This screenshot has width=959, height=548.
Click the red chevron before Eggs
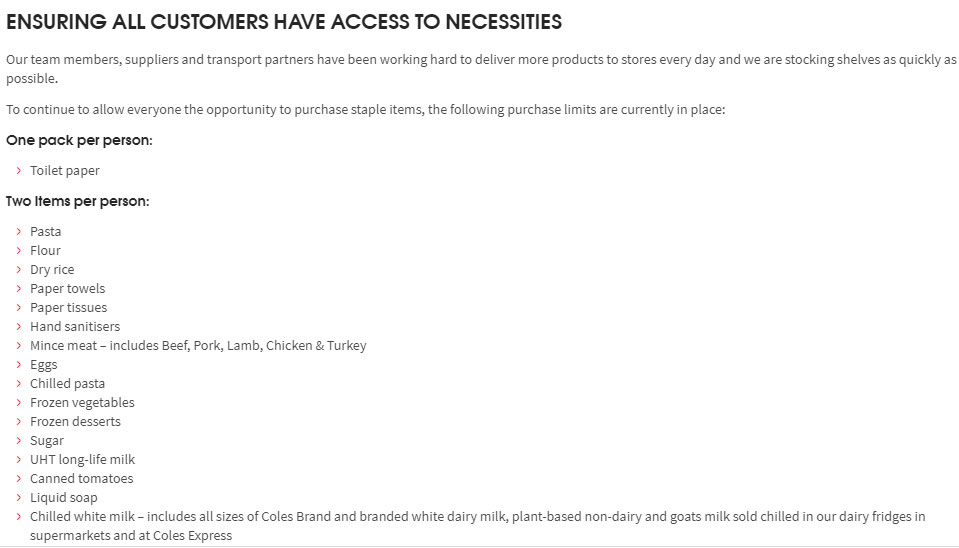[18, 365]
